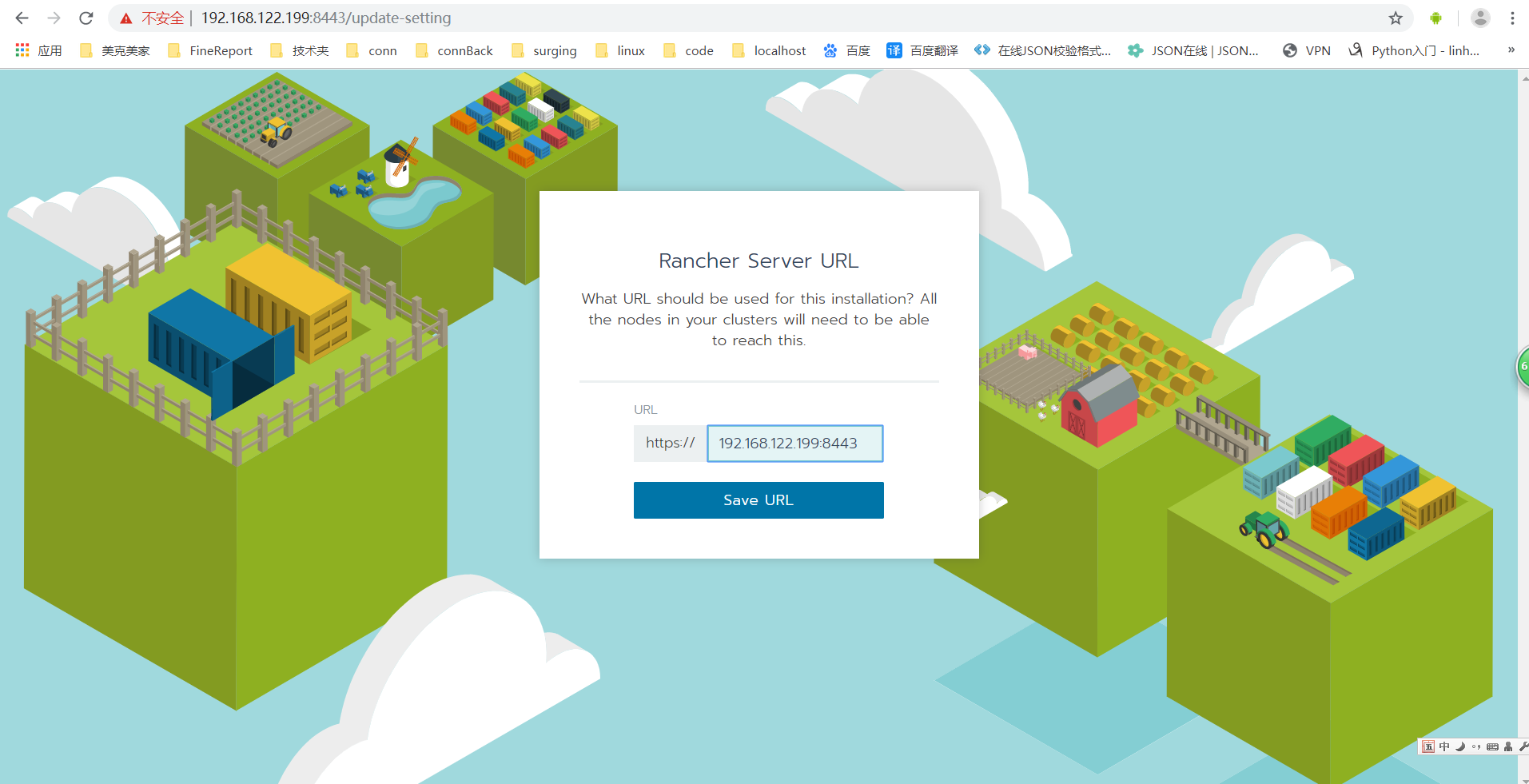Image resolution: width=1529 pixels, height=784 pixels.
Task: Open the Chrome three-dot menu
Action: coord(1512,18)
